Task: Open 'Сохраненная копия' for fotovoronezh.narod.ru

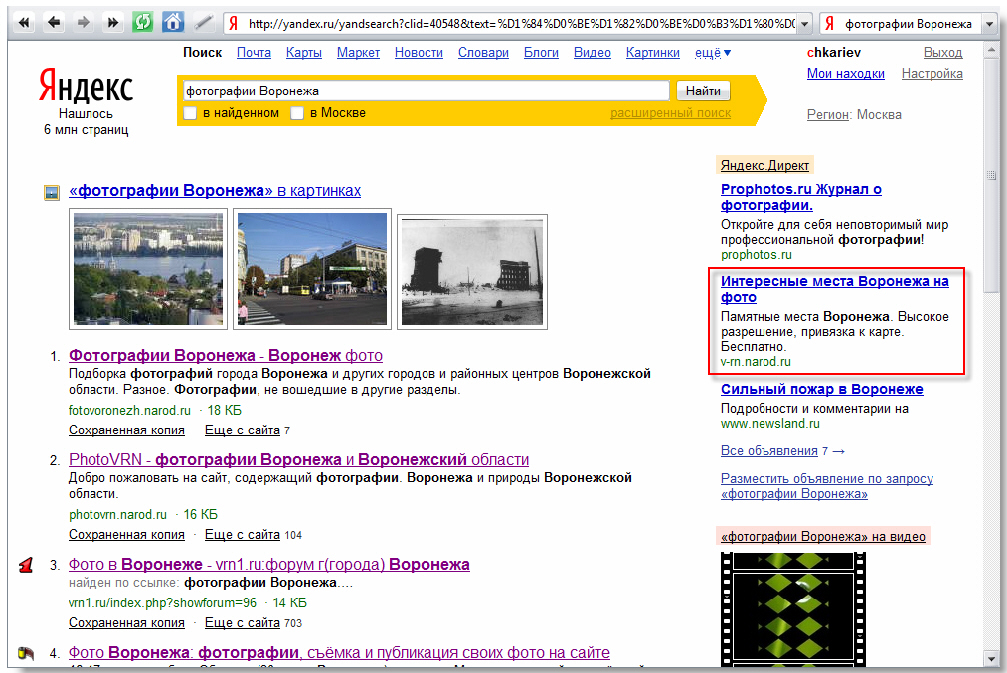Action: pyautogui.click(x=127, y=430)
